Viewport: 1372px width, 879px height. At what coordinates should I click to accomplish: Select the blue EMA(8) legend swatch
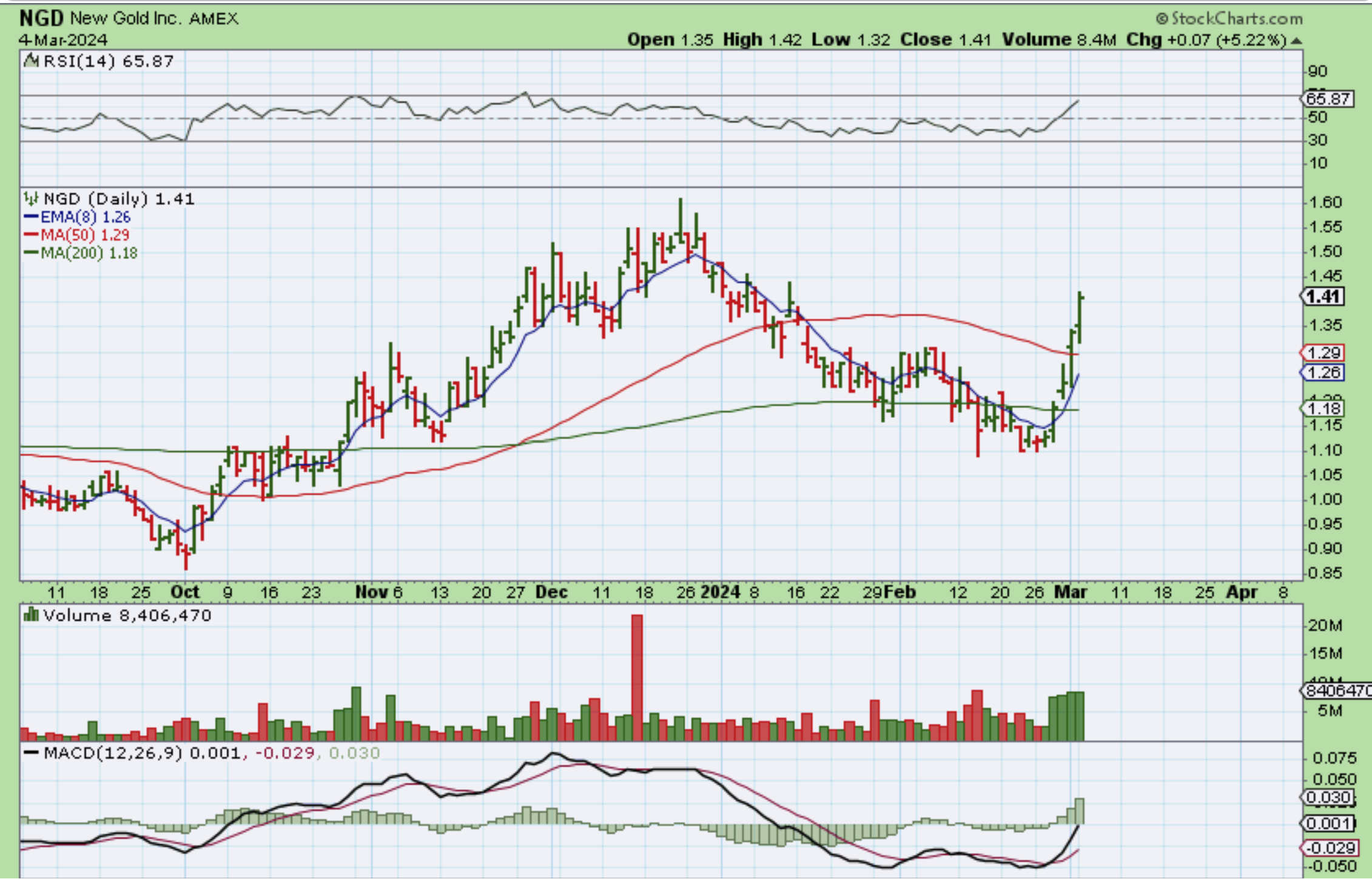[x=32, y=217]
